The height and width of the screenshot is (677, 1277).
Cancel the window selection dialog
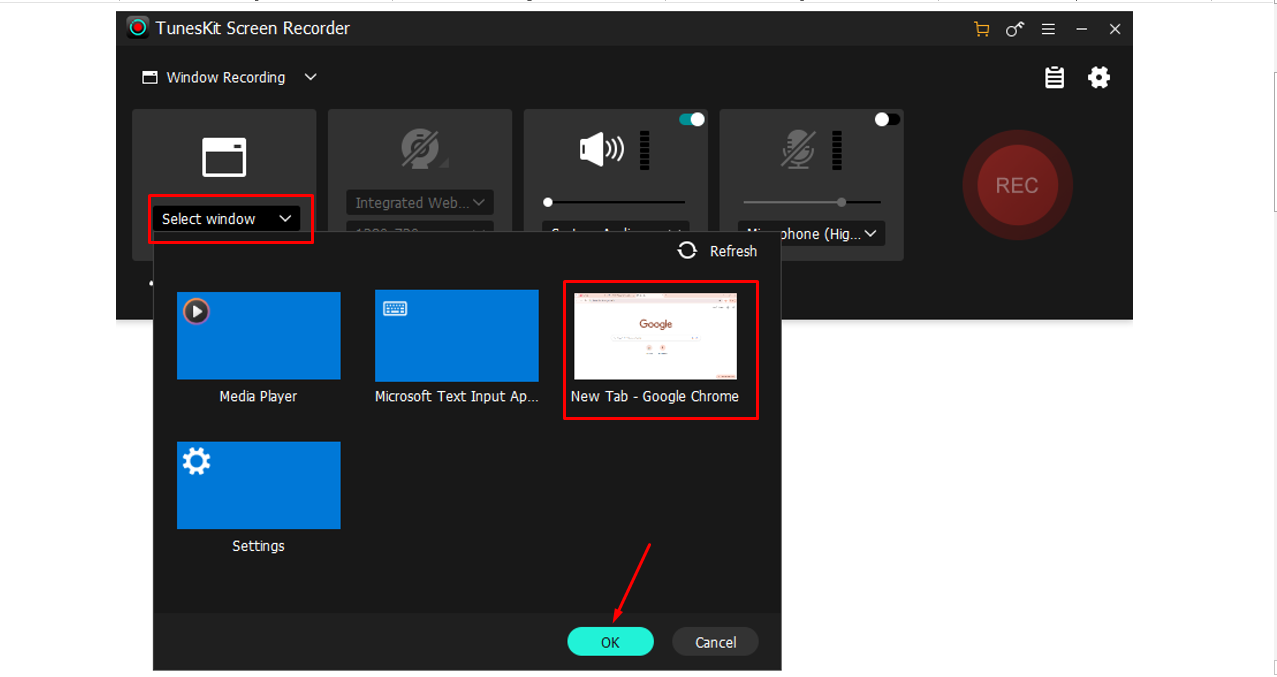tap(714, 642)
